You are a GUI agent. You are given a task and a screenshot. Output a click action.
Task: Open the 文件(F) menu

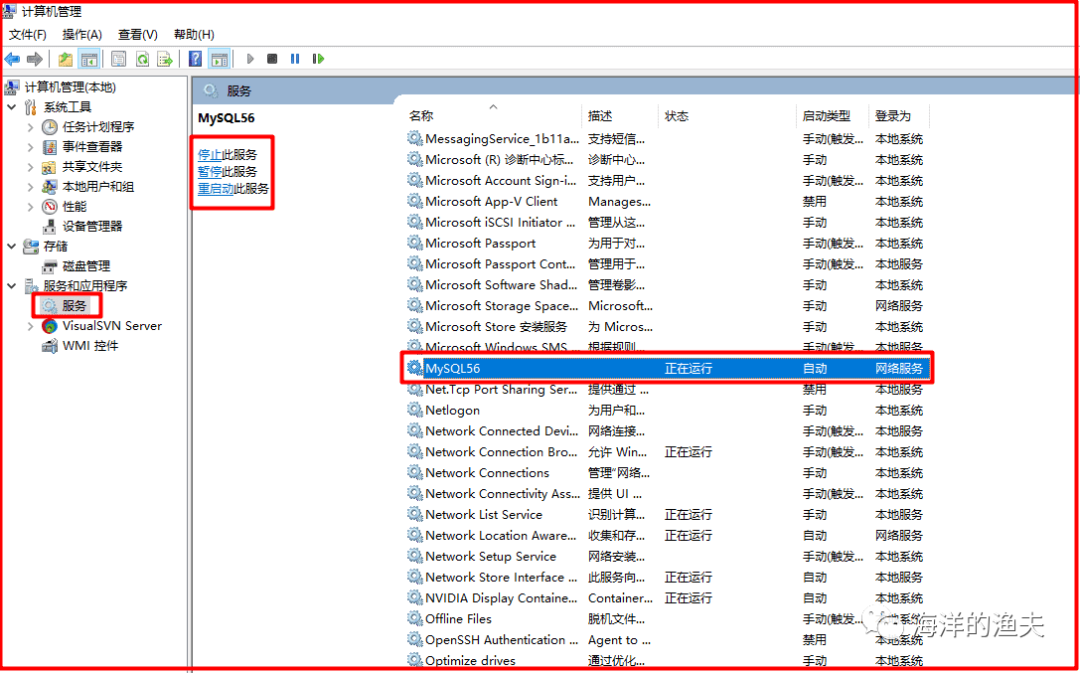pyautogui.click(x=28, y=34)
